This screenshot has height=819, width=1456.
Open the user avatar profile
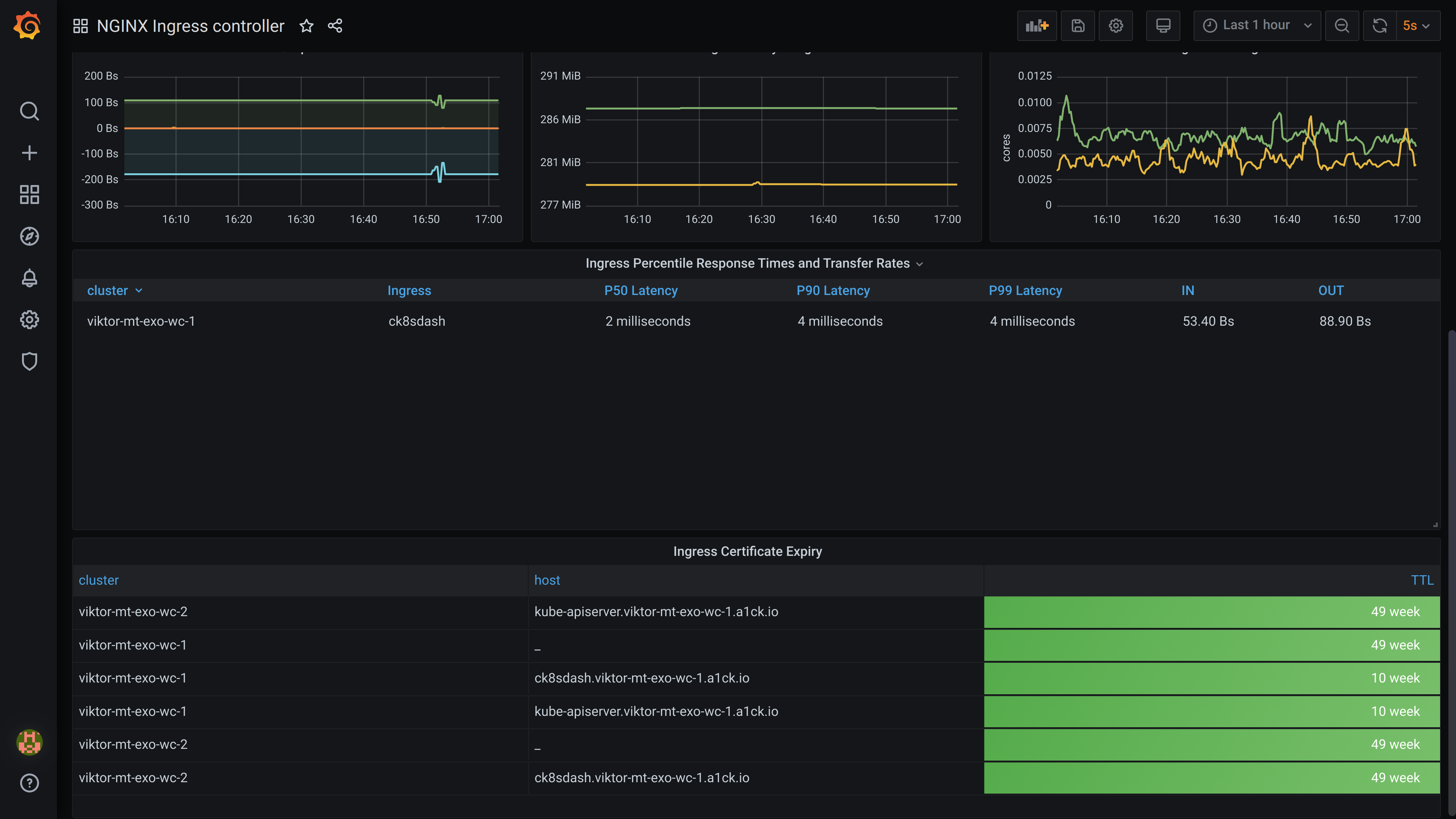[x=30, y=742]
